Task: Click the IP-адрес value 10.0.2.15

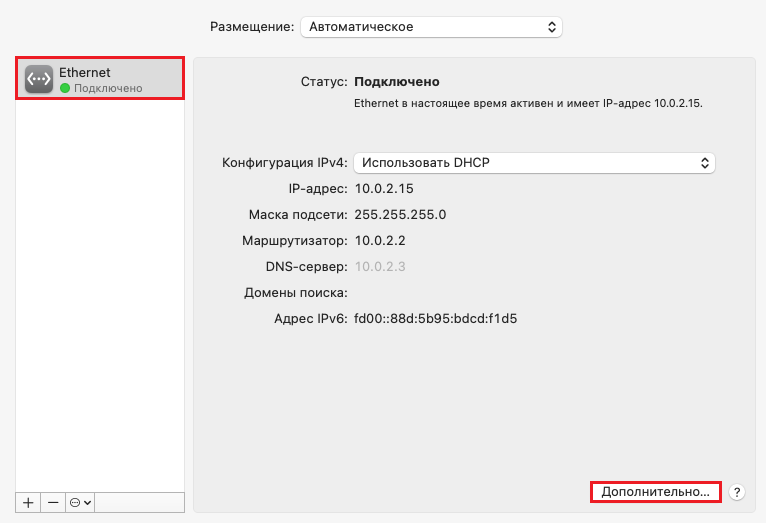Action: click(x=384, y=188)
